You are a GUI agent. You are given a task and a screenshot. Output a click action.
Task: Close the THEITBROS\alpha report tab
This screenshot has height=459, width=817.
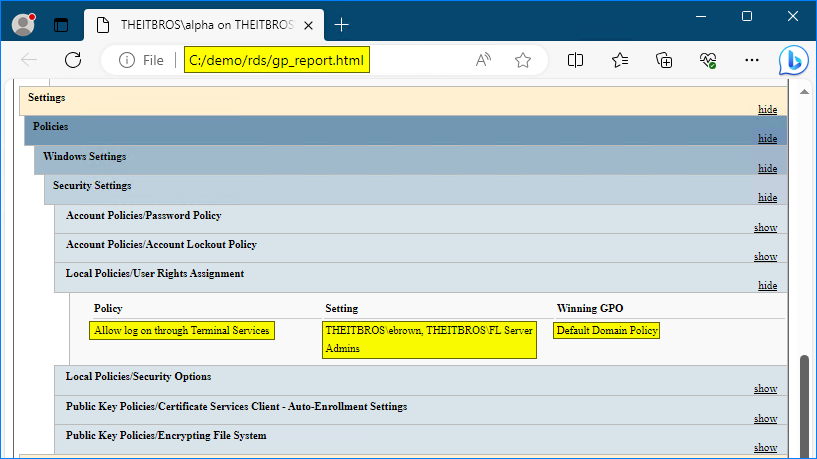308,25
